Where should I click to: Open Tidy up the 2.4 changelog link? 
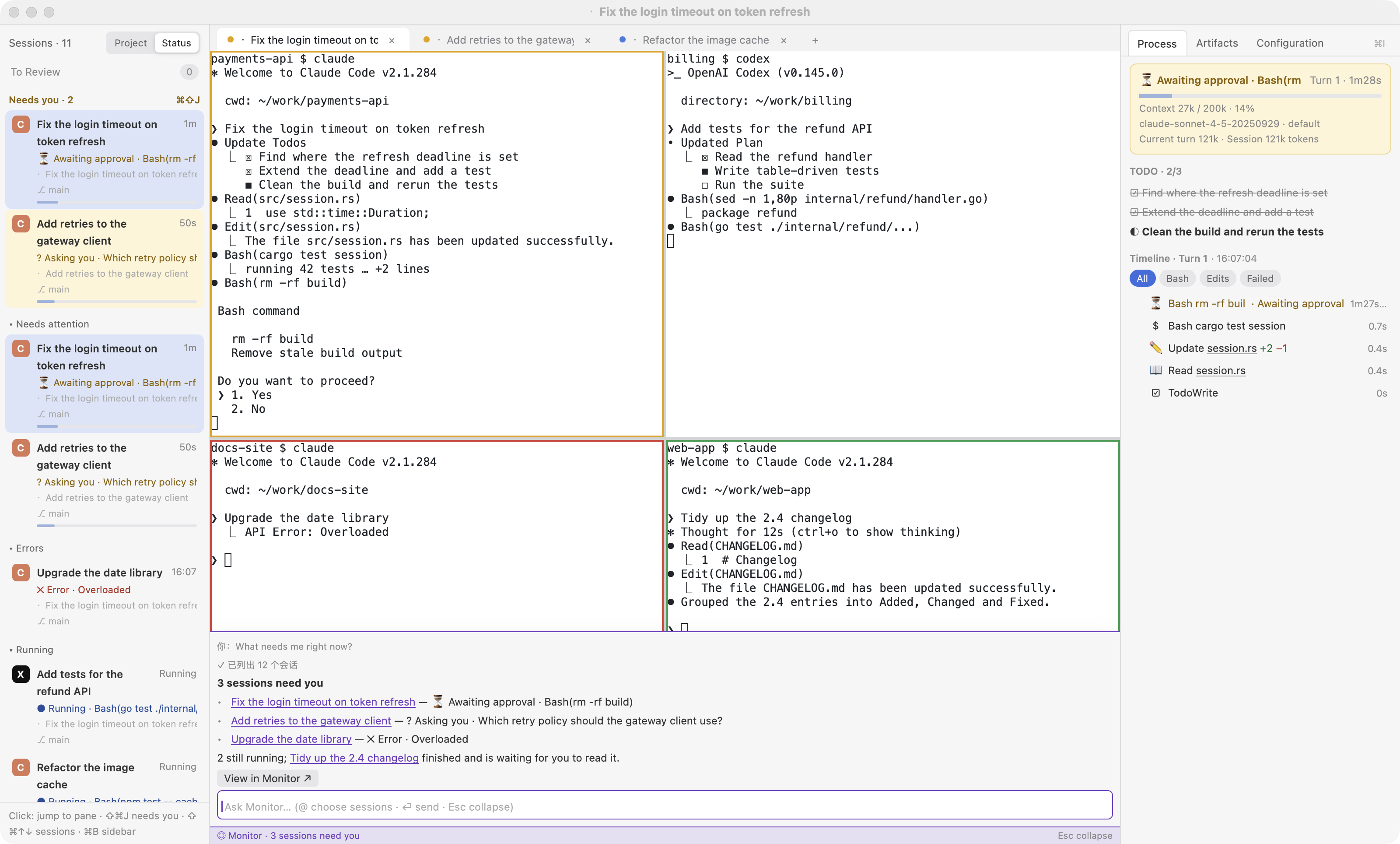click(354, 758)
